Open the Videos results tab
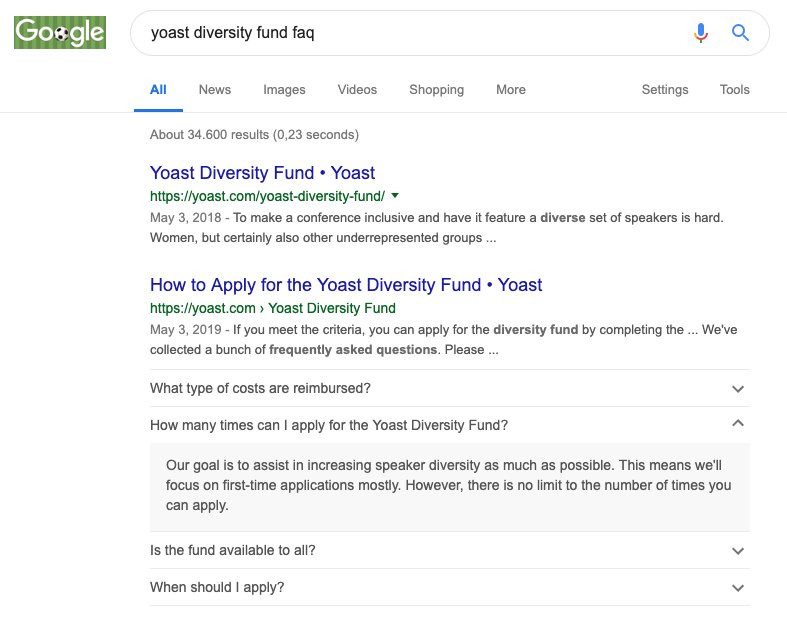787x631 pixels. [357, 90]
